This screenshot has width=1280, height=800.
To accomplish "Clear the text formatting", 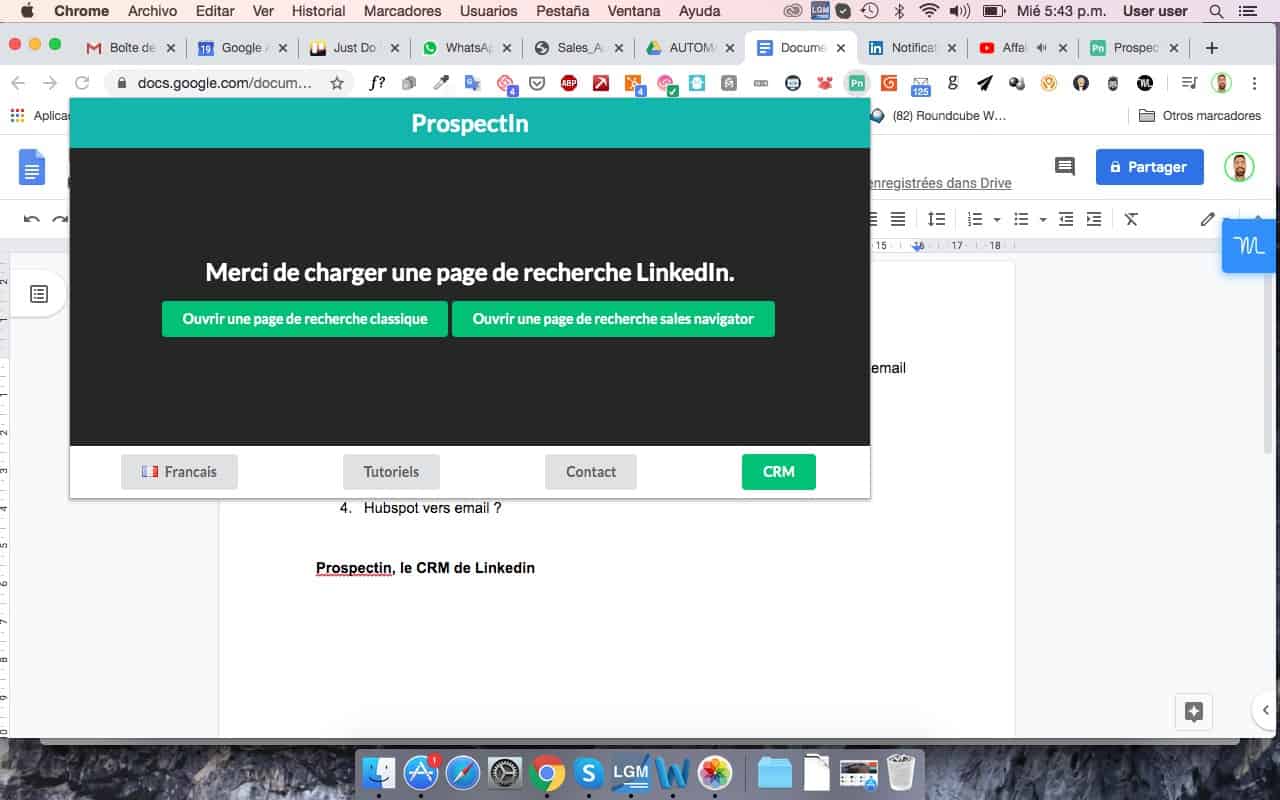I will coord(1131,219).
